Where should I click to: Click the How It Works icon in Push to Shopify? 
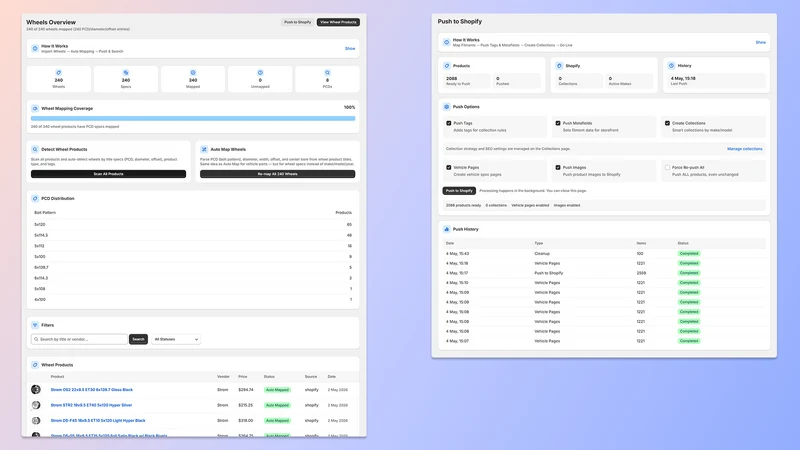[x=446, y=42]
